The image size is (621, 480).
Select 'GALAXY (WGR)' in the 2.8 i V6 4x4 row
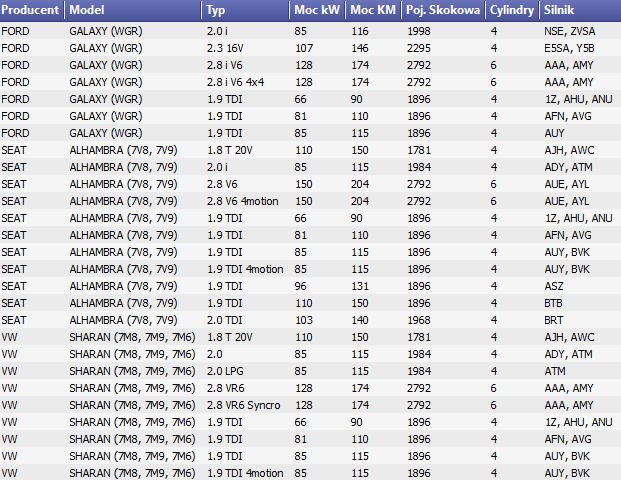(x=106, y=82)
